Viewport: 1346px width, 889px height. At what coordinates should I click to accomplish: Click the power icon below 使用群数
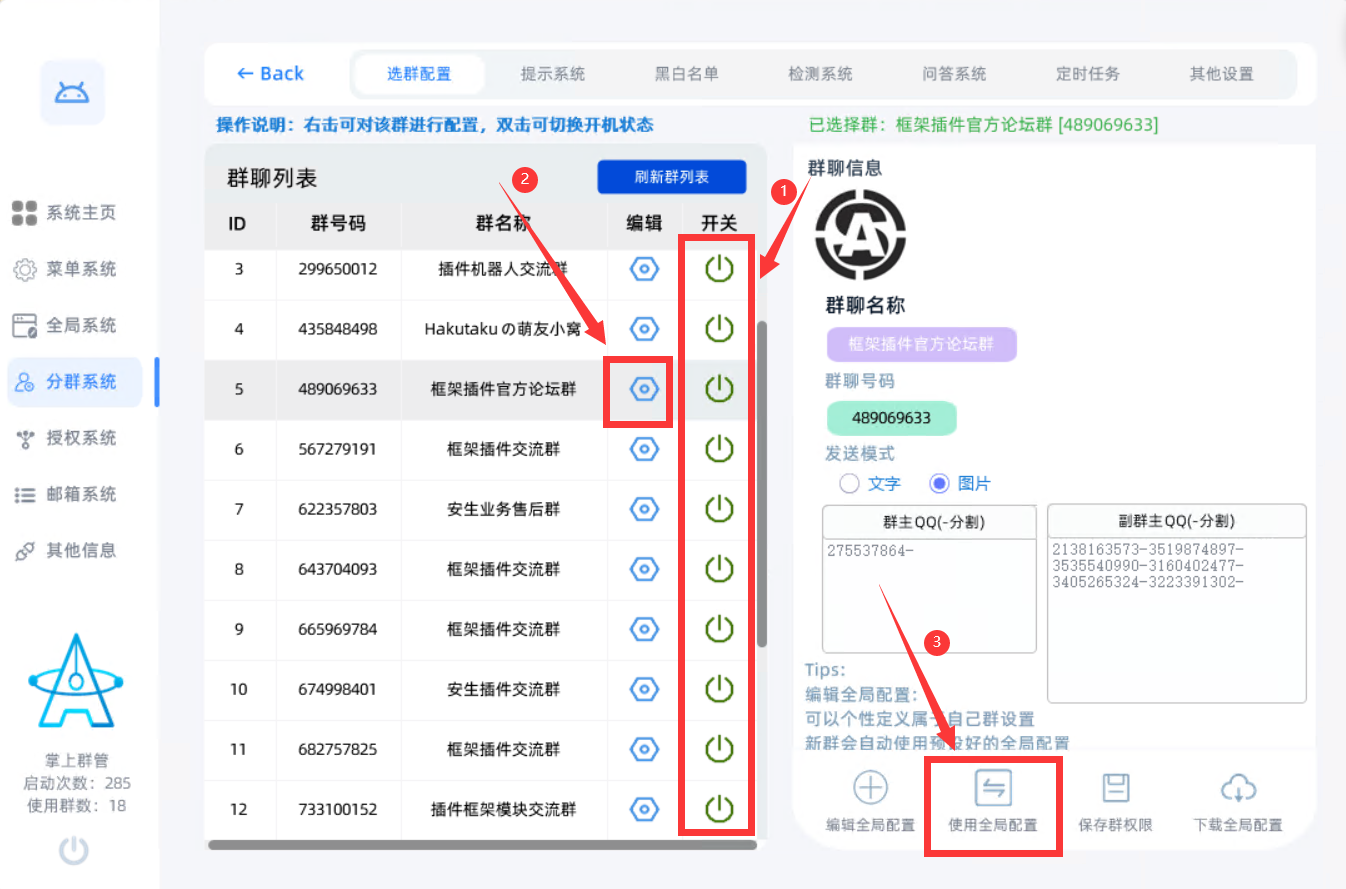click(x=74, y=851)
